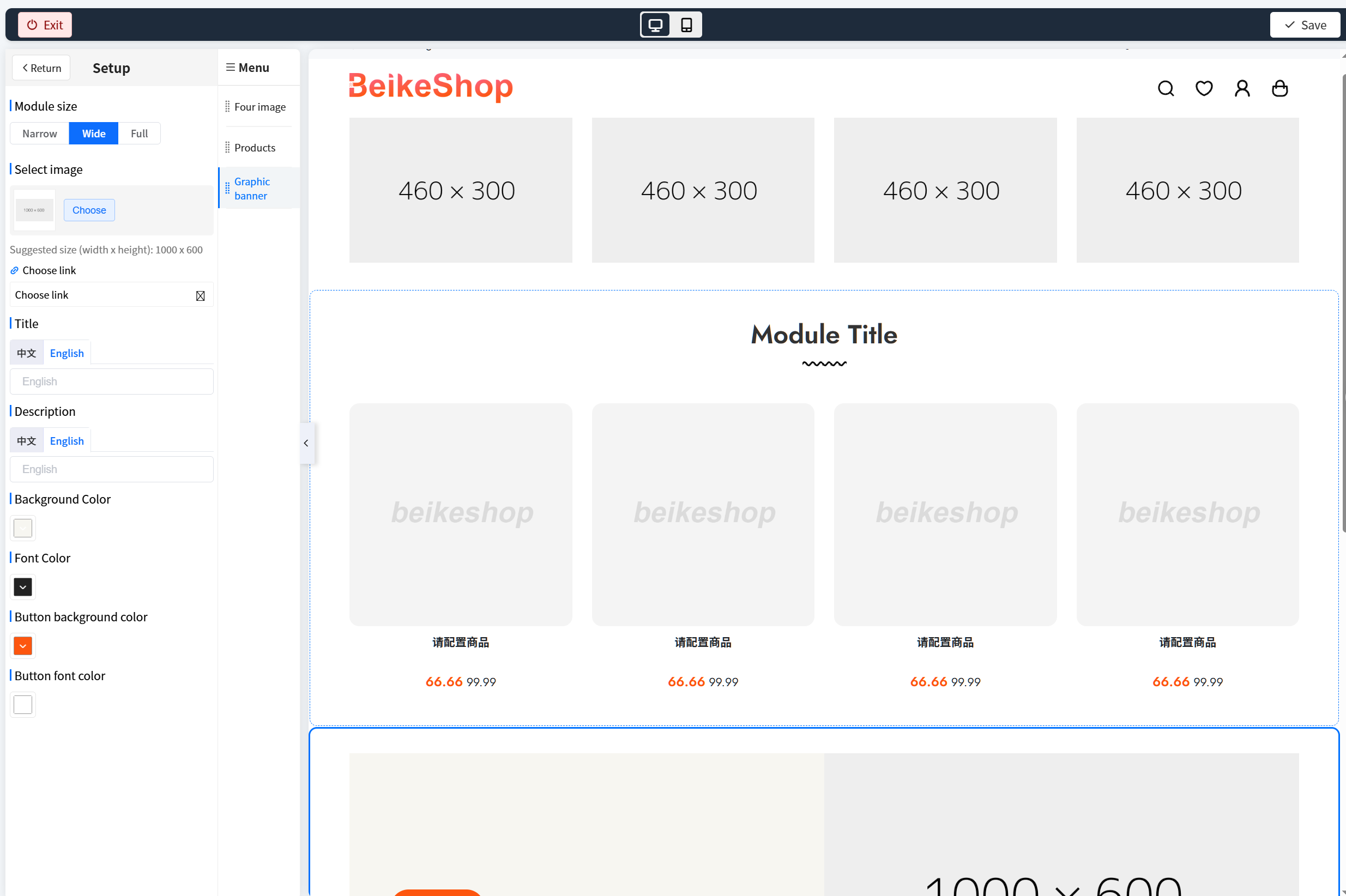The image size is (1346, 896).
Task: Click the Choose link input field
Action: click(x=111, y=295)
